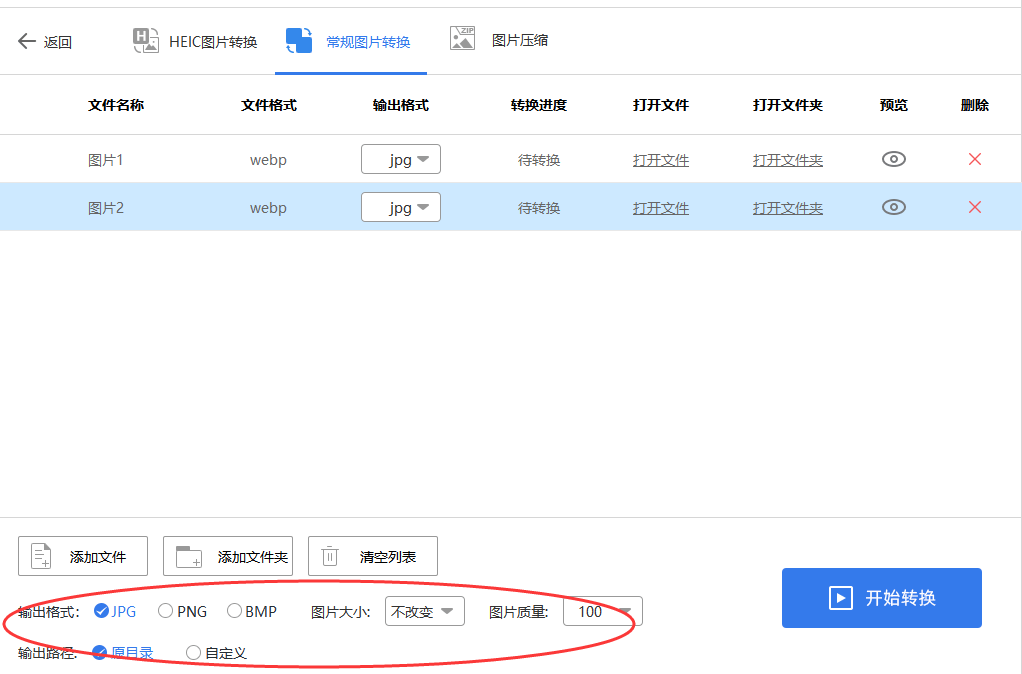
Task: Click the trash icon to clear the list
Action: pos(330,555)
